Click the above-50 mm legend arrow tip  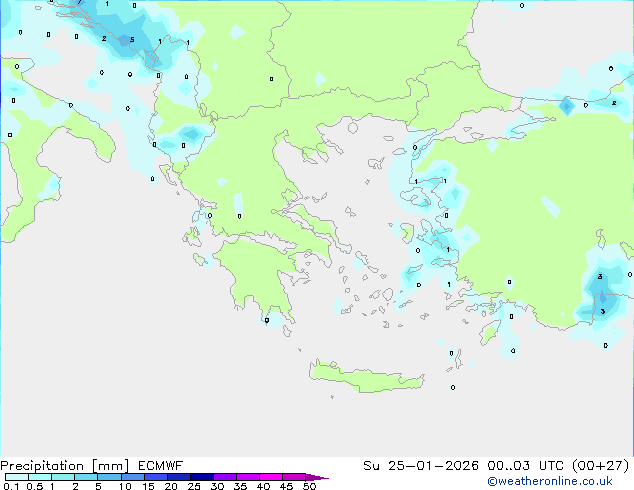click(x=317, y=477)
